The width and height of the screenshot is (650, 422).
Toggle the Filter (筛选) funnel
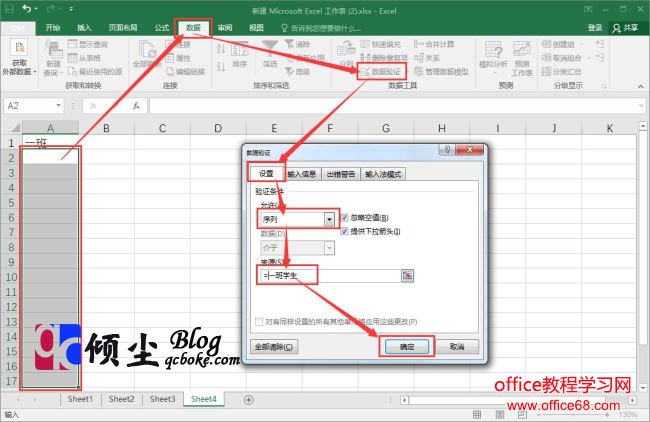[x=270, y=54]
